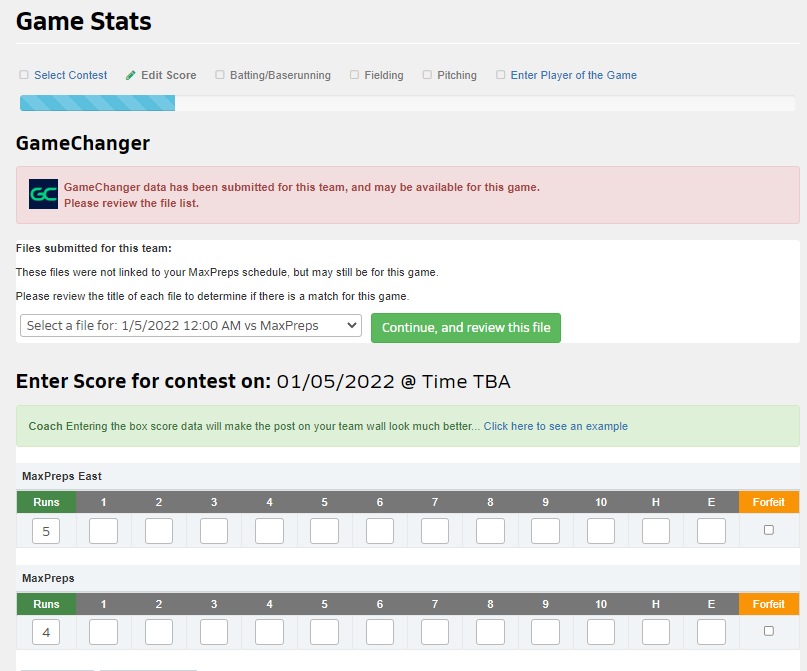The height and width of the screenshot is (671, 807).
Task: Click the 'GameChanger' section heading
Action: 83,143
